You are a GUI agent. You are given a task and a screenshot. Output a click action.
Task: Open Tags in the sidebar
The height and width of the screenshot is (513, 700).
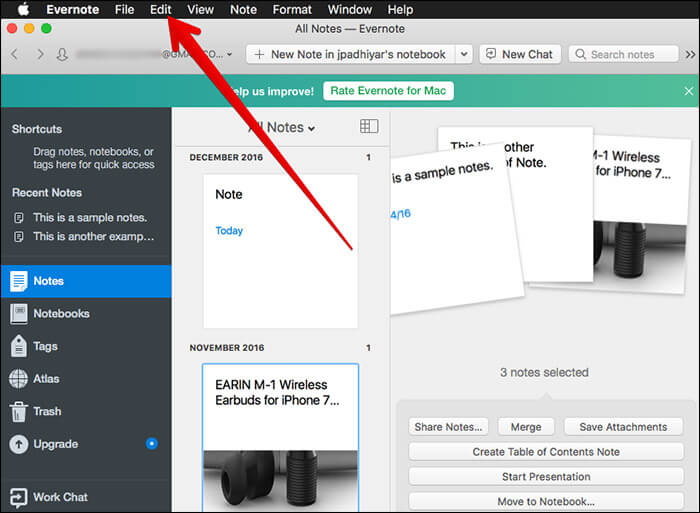[x=86, y=346]
